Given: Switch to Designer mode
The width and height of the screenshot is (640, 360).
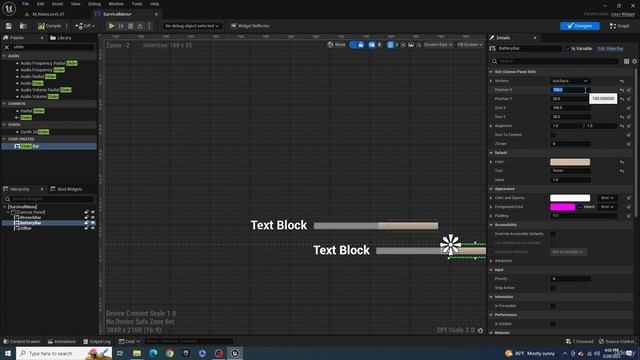Looking at the screenshot, I should click(580, 26).
